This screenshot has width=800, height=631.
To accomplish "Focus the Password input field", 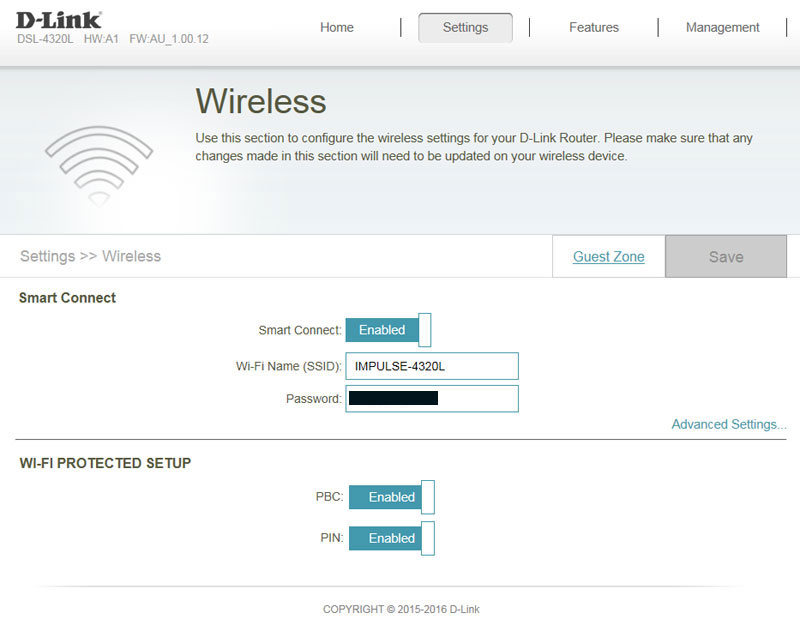I will pyautogui.click(x=432, y=398).
